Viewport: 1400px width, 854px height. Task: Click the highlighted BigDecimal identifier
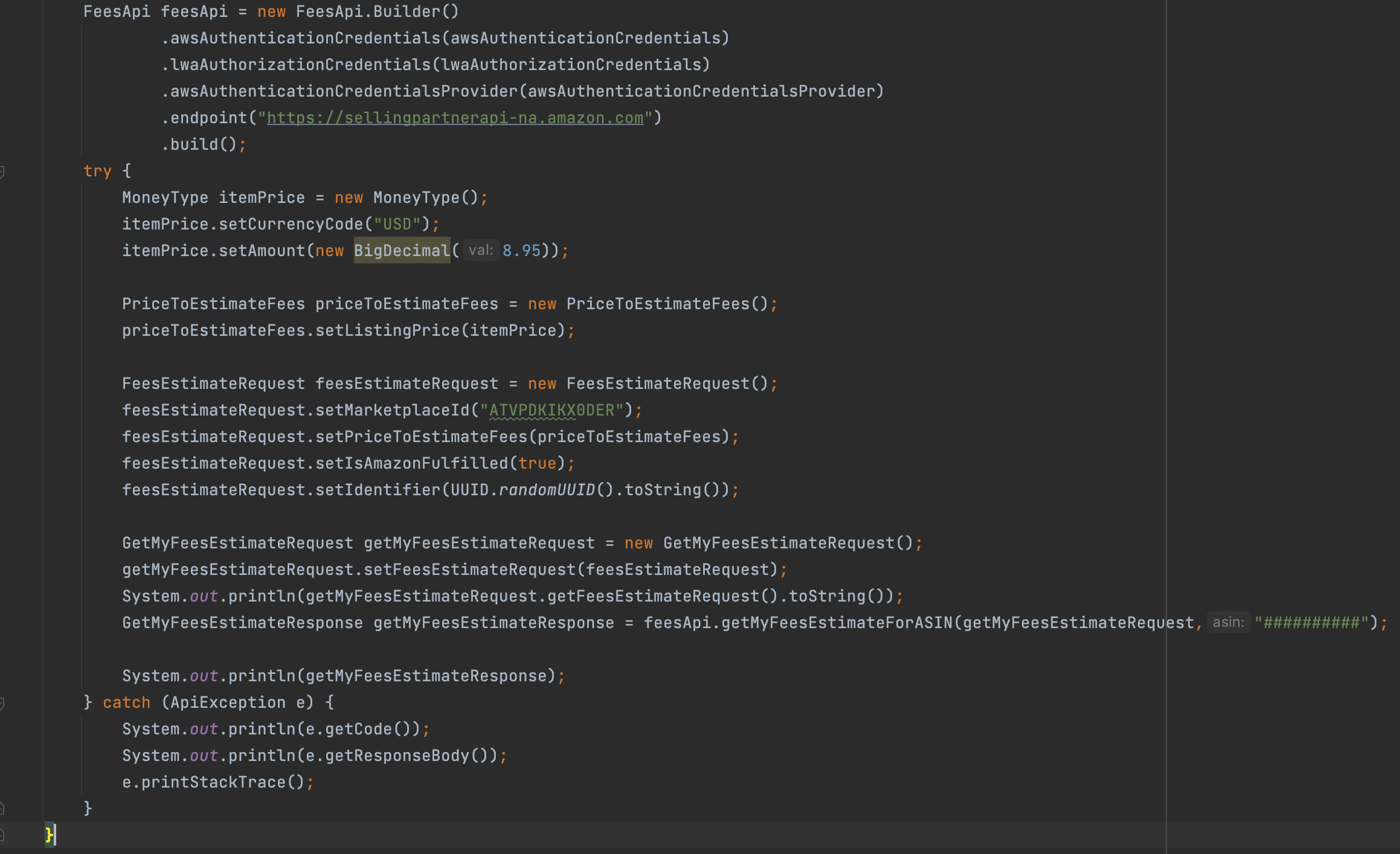click(x=401, y=250)
